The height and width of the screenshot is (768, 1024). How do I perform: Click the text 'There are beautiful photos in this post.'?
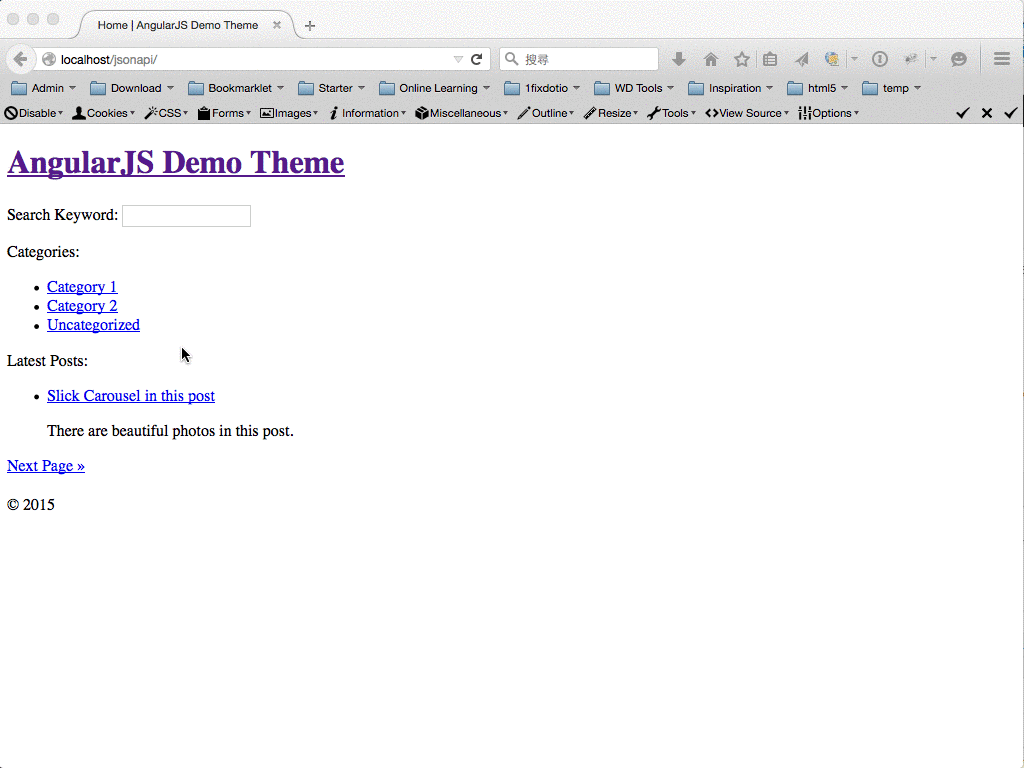(x=170, y=431)
